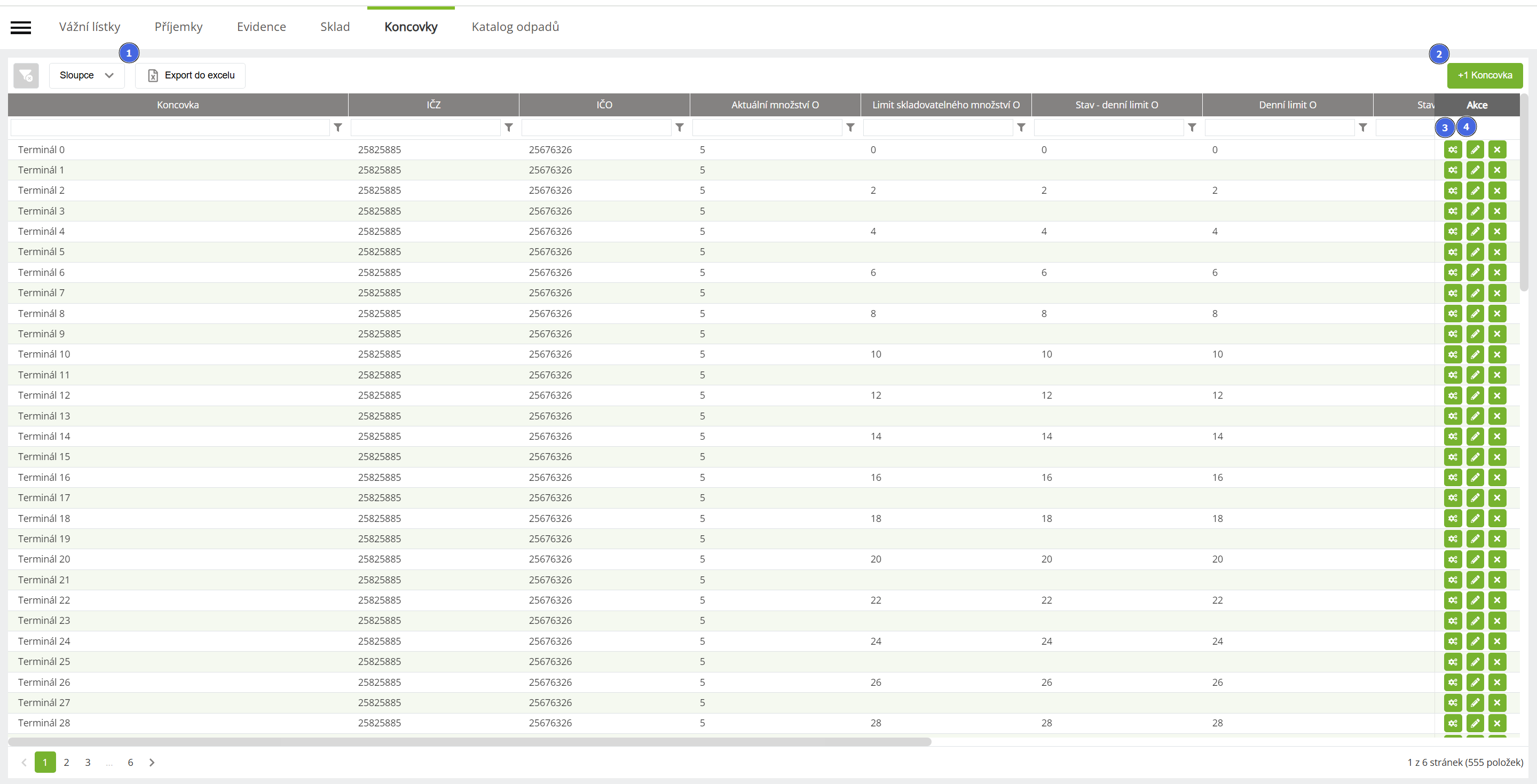
Task: Expand the Sloupce dropdown
Action: pyautogui.click(x=86, y=75)
